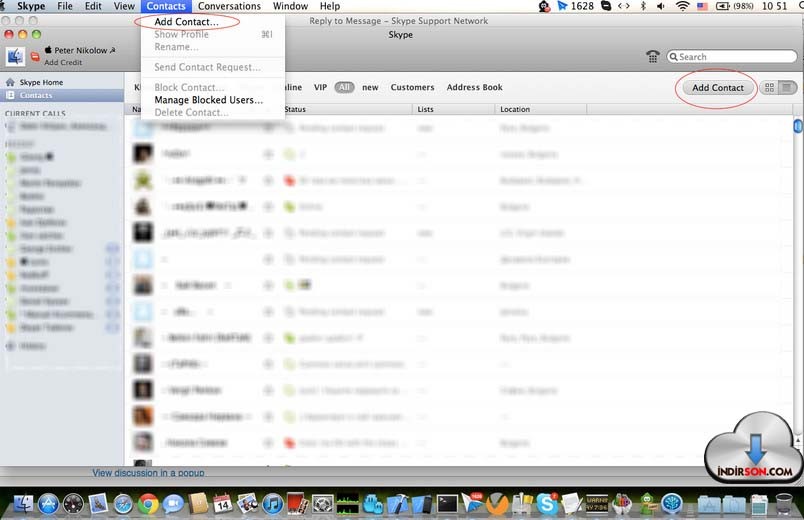Switch to list view of contacts
This screenshot has height=520, width=804.
pyautogui.click(x=787, y=88)
